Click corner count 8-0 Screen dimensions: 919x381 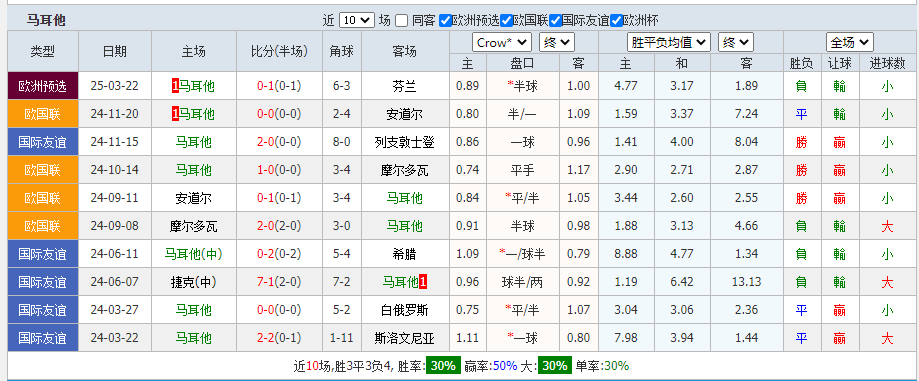pyautogui.click(x=342, y=142)
